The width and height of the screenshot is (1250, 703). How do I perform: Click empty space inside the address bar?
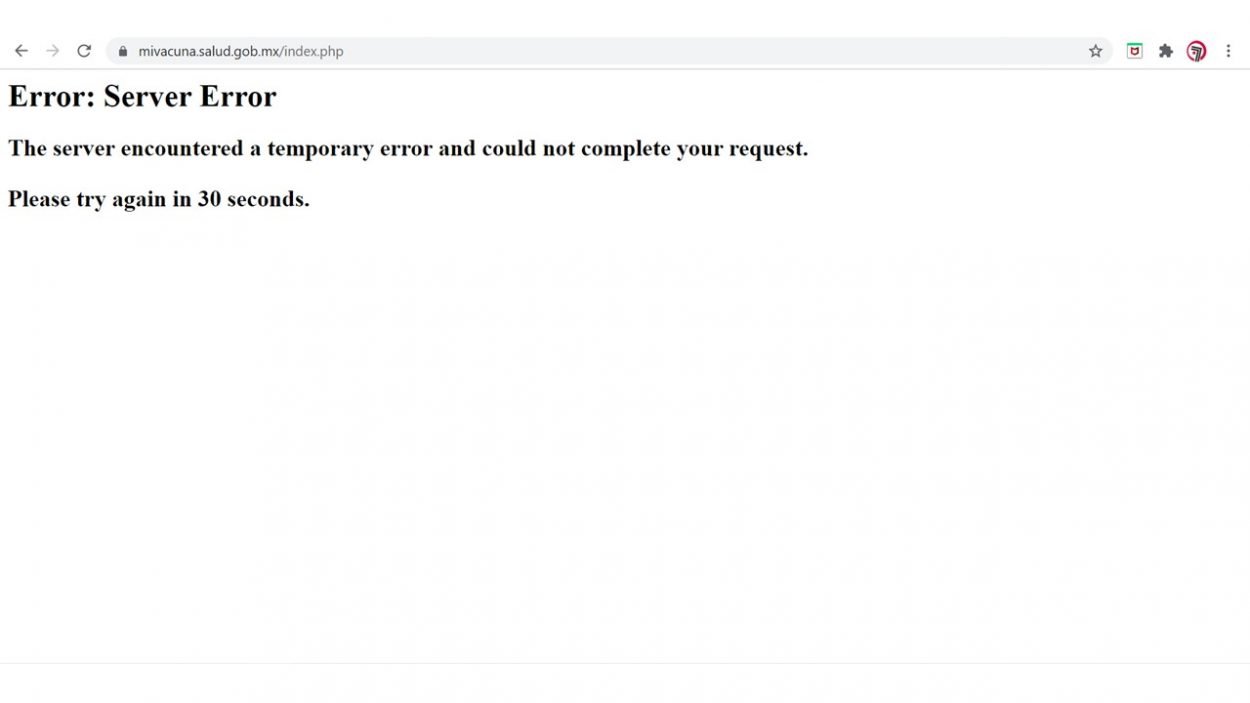700,51
